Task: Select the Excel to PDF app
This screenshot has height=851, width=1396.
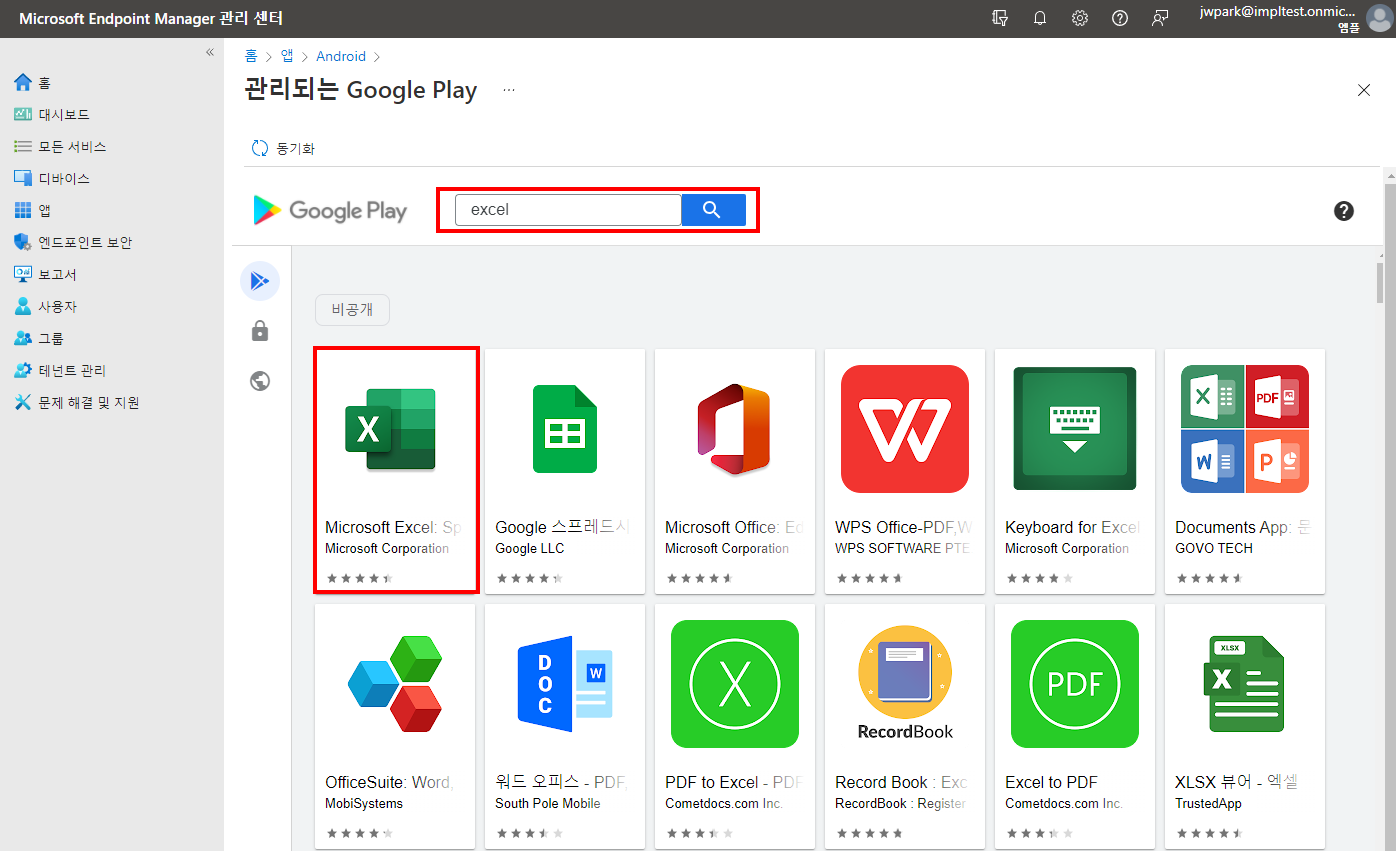Action: pyautogui.click(x=1075, y=726)
